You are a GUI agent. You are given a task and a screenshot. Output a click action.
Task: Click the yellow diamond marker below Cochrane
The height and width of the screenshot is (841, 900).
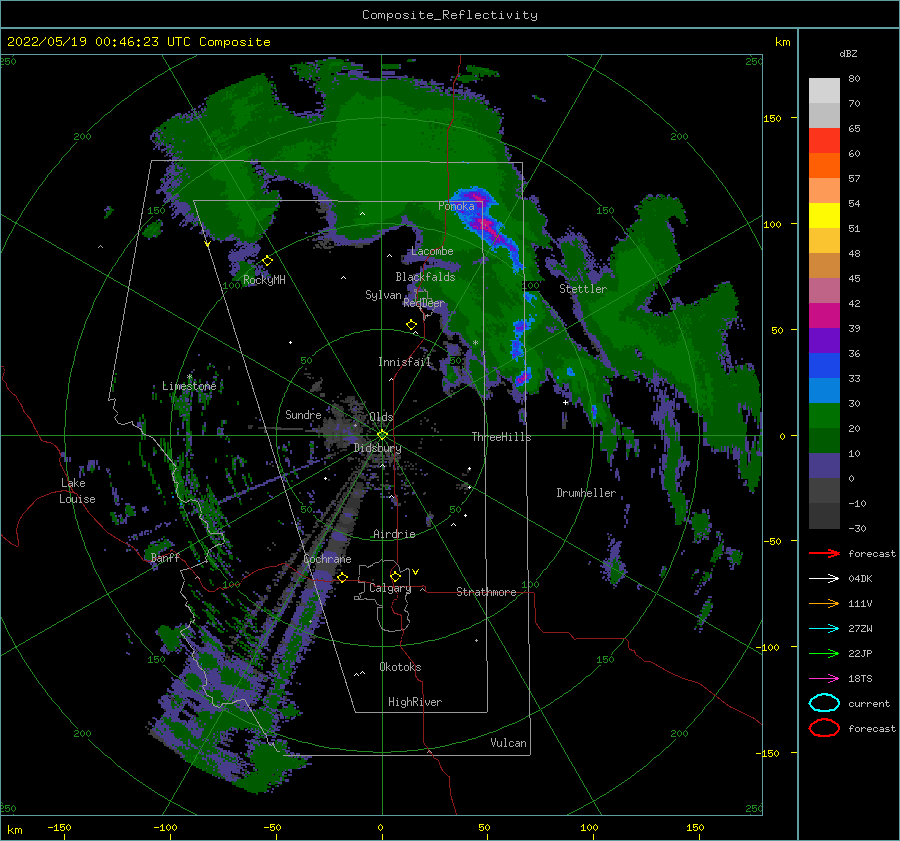[x=342, y=577]
